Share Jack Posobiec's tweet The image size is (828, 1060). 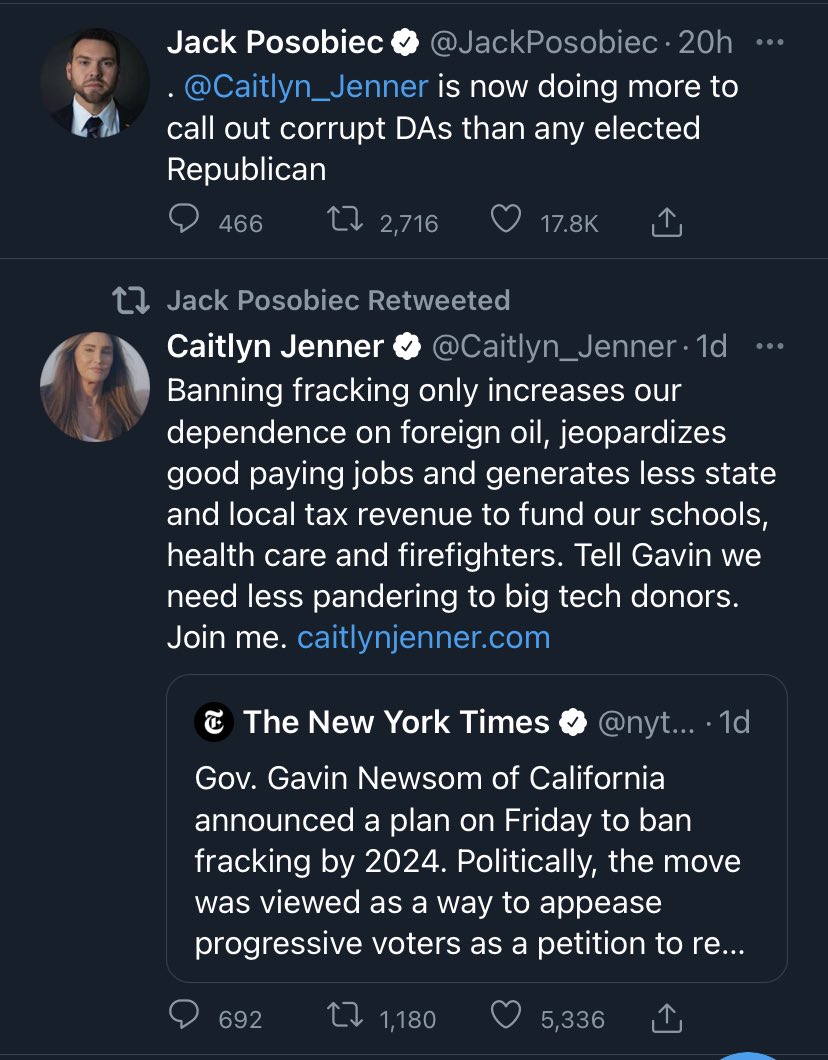[x=666, y=223]
